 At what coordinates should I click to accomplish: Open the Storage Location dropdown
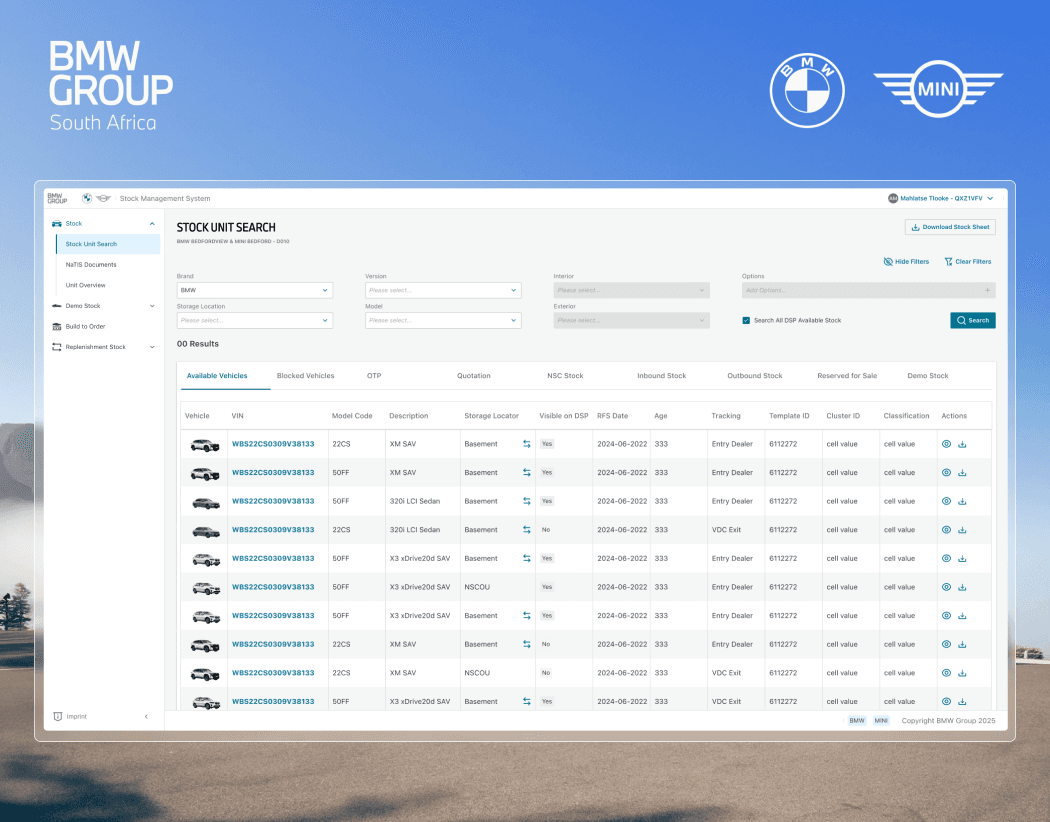[x=254, y=321]
